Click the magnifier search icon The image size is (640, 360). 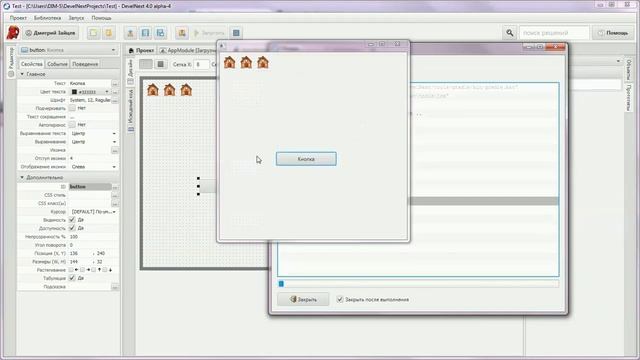(509, 33)
